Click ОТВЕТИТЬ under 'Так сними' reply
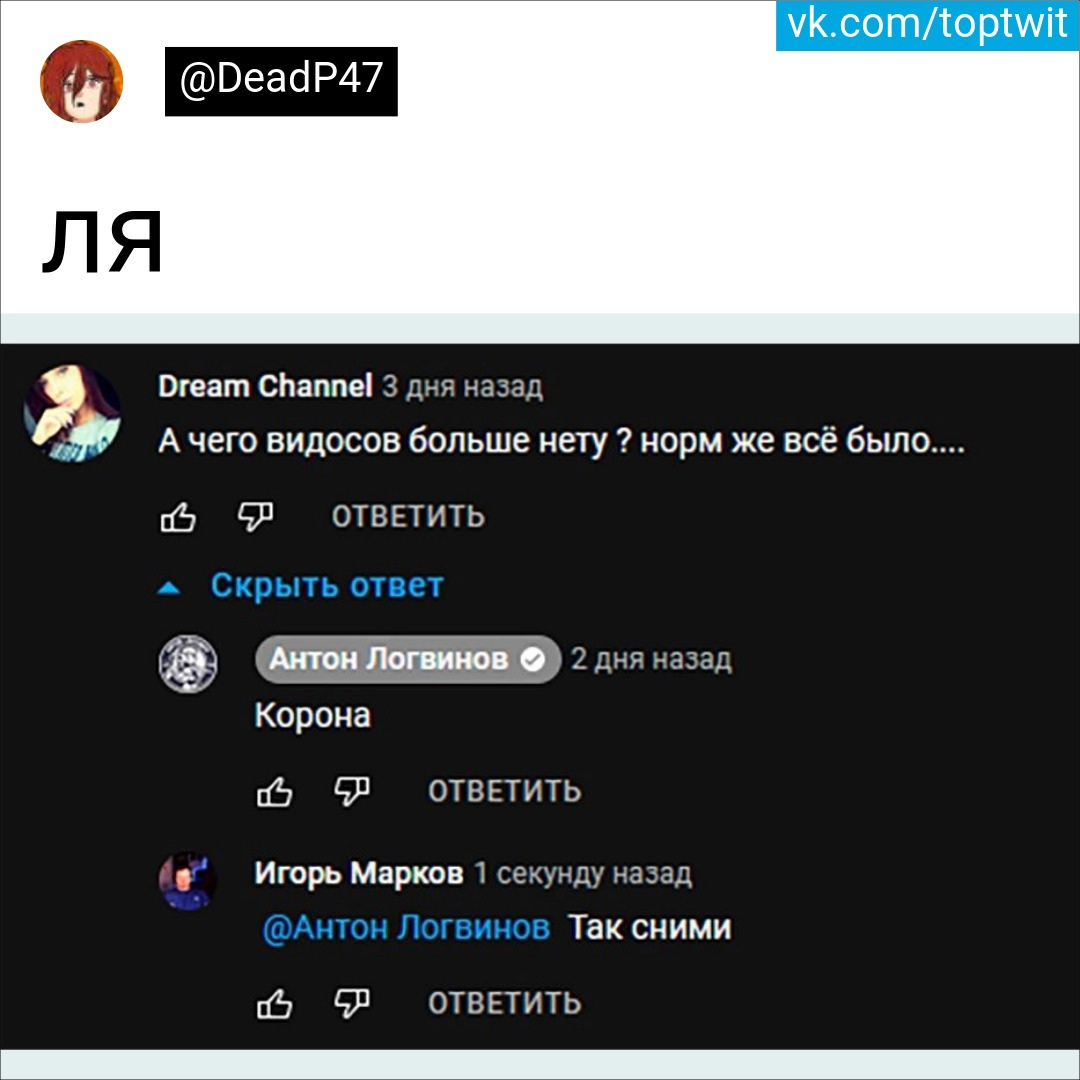Image resolution: width=1080 pixels, height=1080 pixels. click(x=505, y=1003)
